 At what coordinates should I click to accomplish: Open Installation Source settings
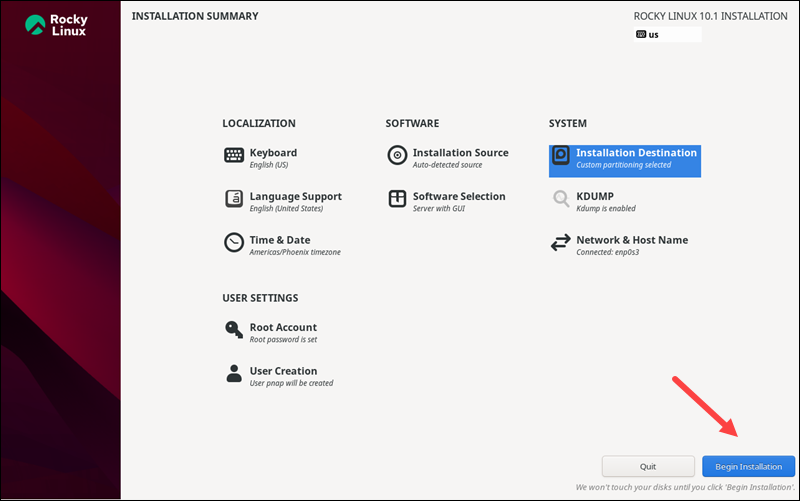(x=460, y=153)
